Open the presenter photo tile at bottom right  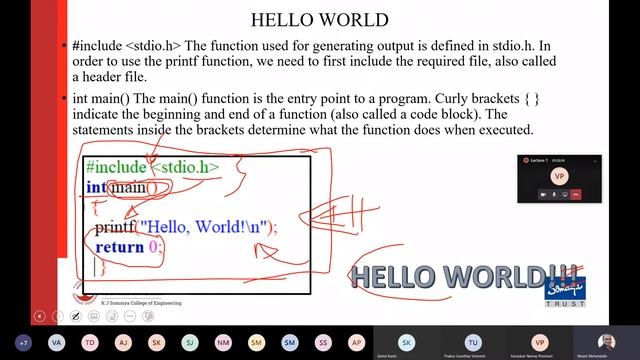[x=606, y=343]
